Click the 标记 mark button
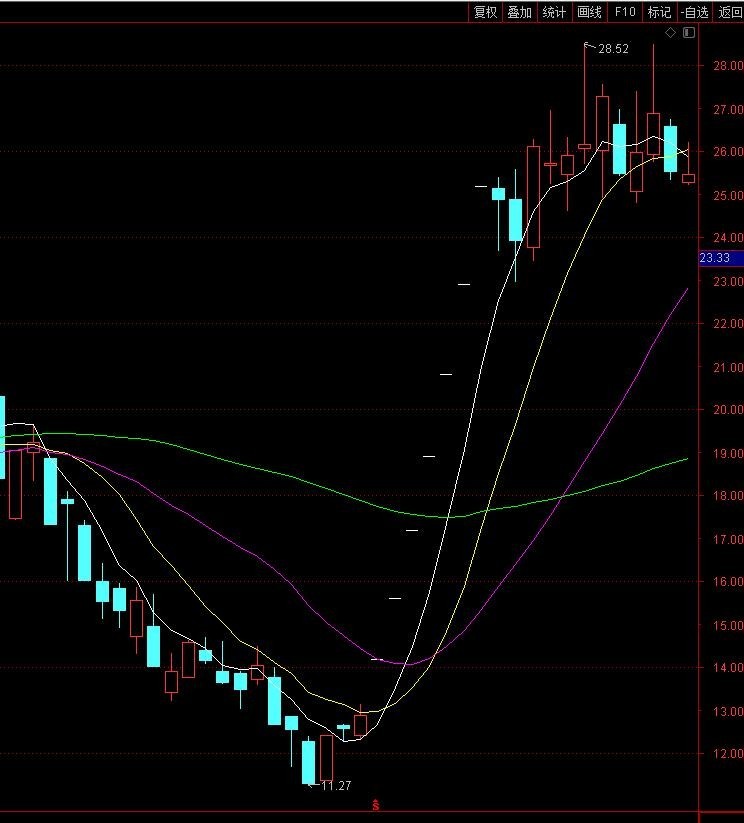The width and height of the screenshot is (744, 823). [x=659, y=12]
